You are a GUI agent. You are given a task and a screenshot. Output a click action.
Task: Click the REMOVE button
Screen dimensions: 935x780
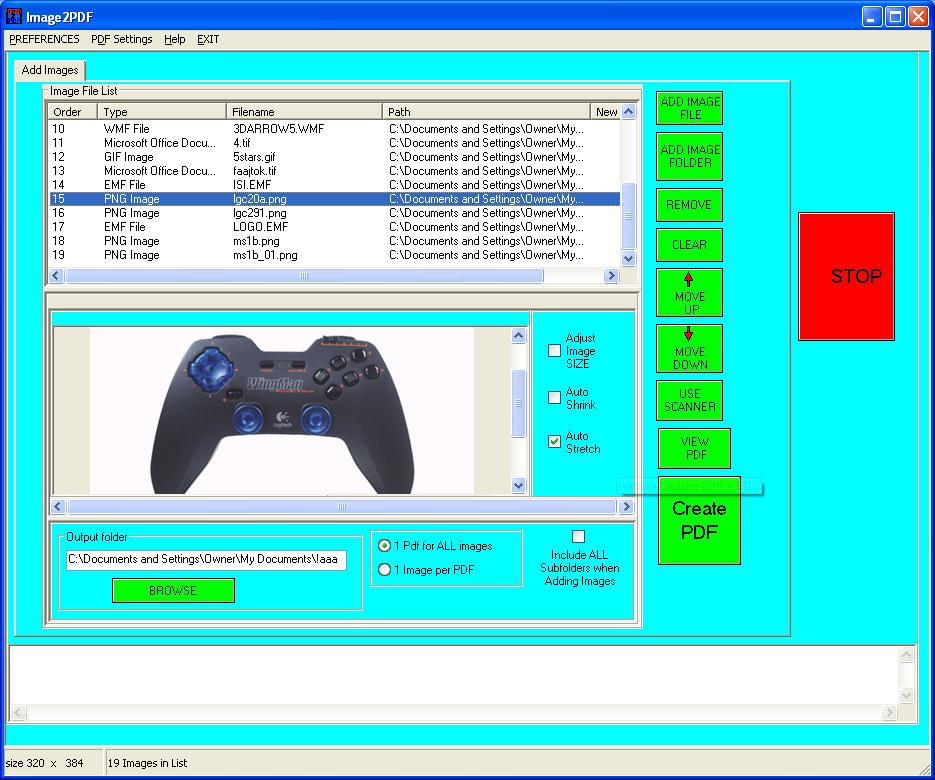pyautogui.click(x=689, y=205)
